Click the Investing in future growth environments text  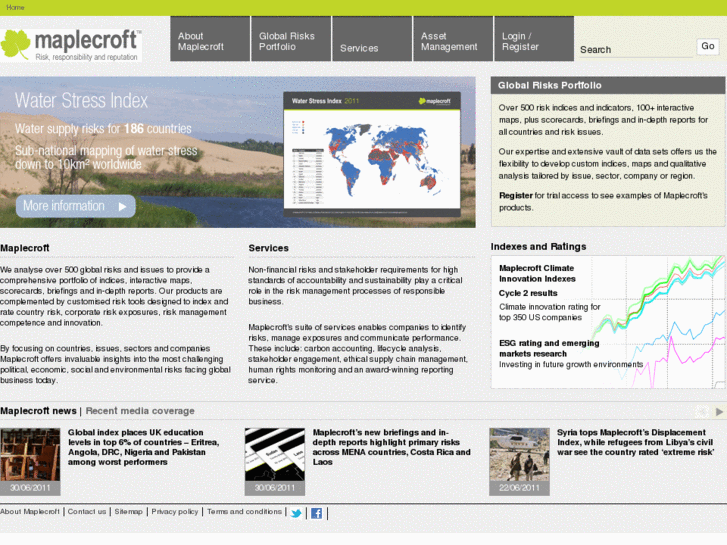click(x=571, y=365)
